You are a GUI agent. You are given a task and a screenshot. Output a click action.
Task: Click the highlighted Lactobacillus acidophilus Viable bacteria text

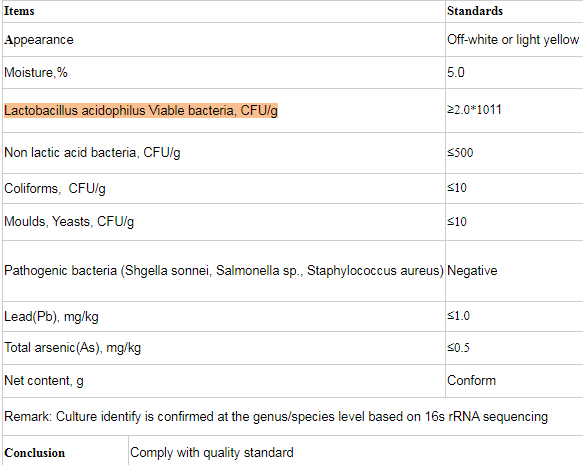click(141, 111)
